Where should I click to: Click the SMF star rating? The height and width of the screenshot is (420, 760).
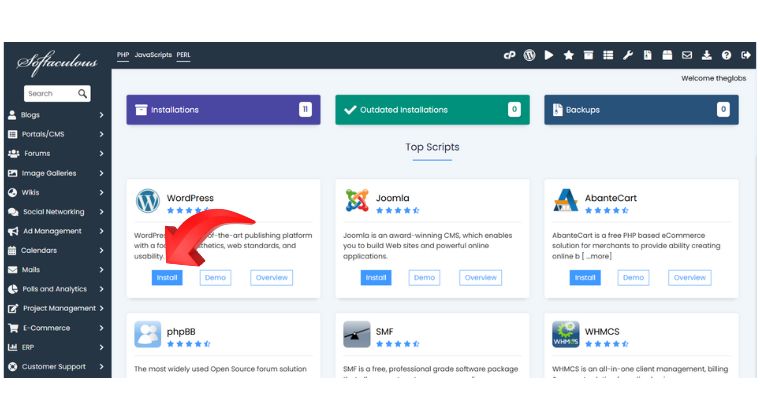tap(397, 344)
